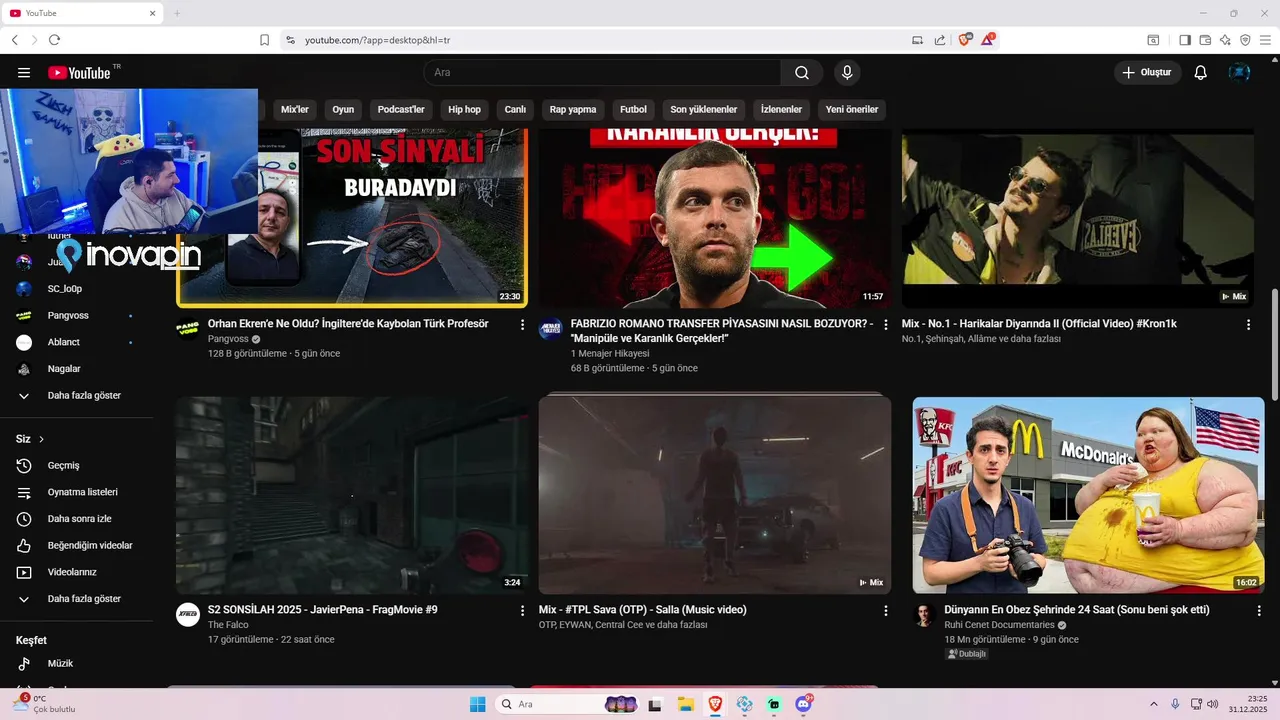Open the account avatar menu

pos(1239,72)
